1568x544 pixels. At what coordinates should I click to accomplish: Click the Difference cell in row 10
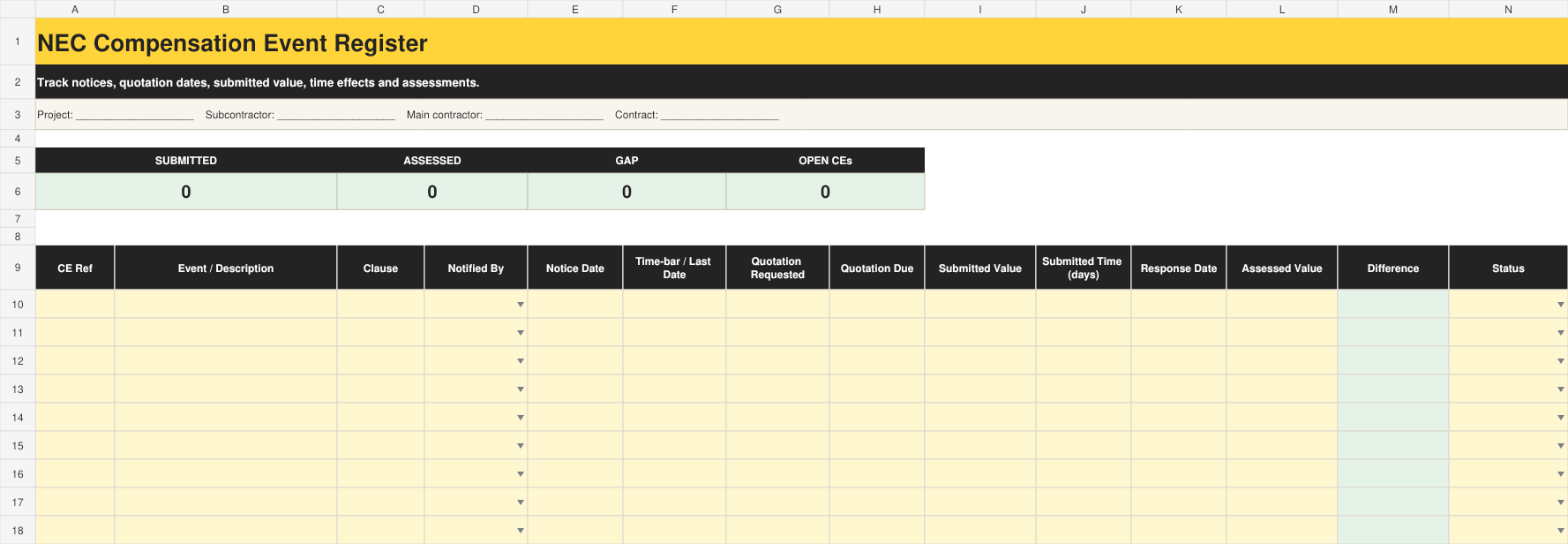(1393, 304)
